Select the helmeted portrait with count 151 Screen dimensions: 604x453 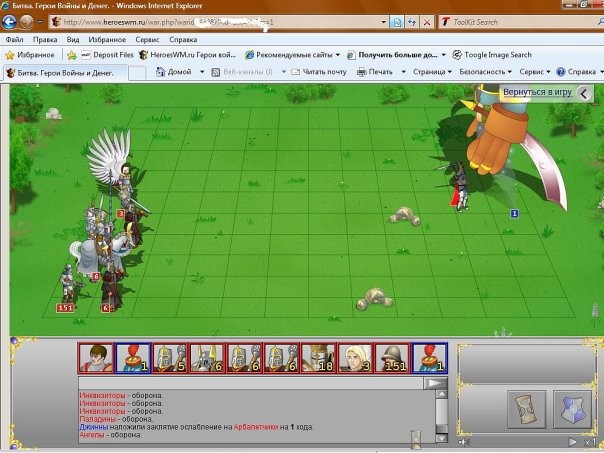[392, 359]
